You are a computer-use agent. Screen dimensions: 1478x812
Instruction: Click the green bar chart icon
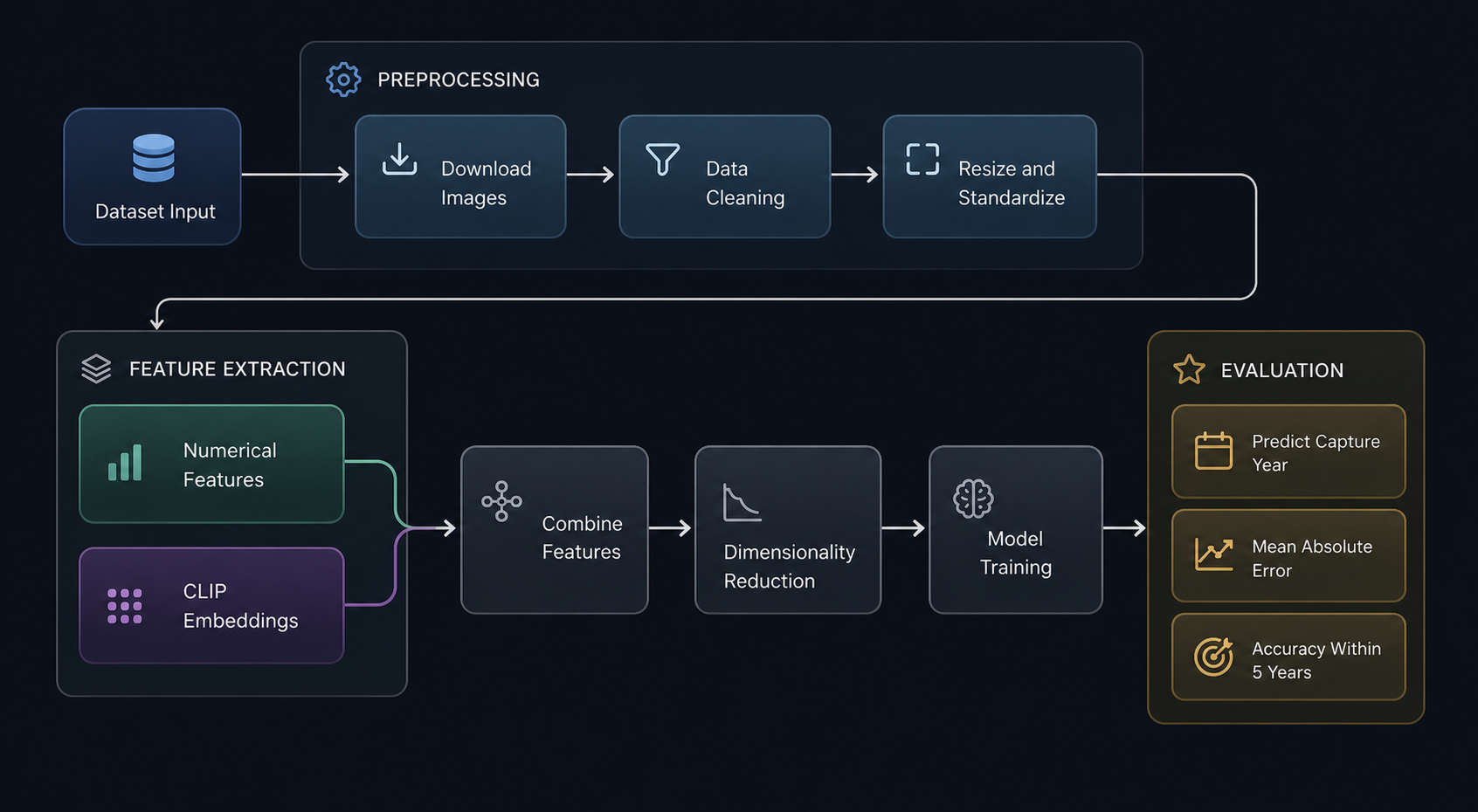pos(125,463)
